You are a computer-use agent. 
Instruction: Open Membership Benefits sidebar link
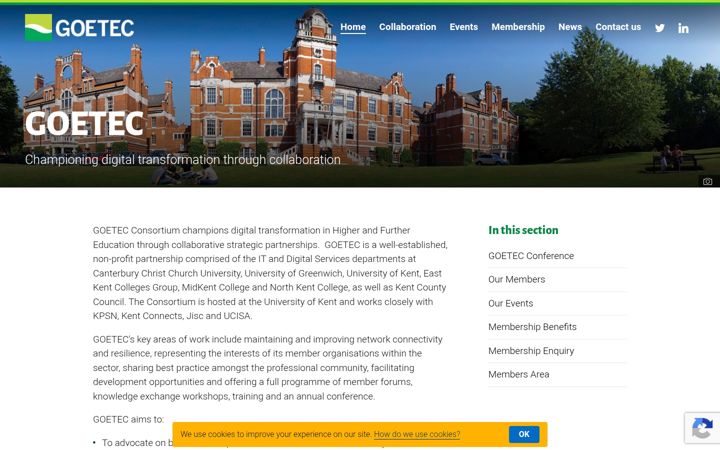coord(532,326)
